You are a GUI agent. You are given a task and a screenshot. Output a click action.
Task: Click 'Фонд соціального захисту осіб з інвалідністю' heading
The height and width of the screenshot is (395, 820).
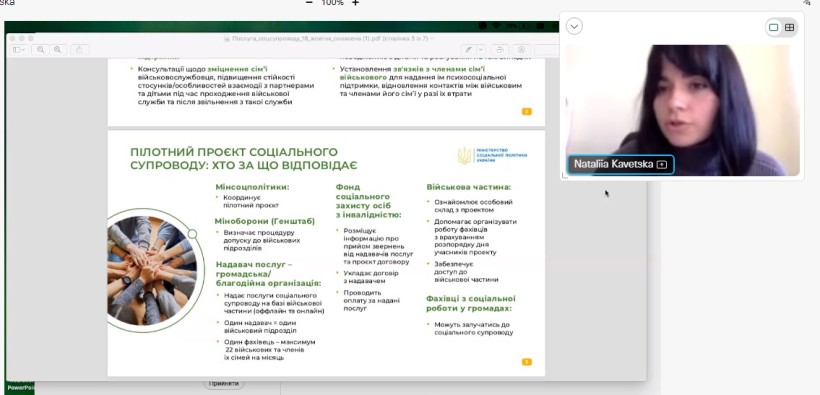[368, 201]
